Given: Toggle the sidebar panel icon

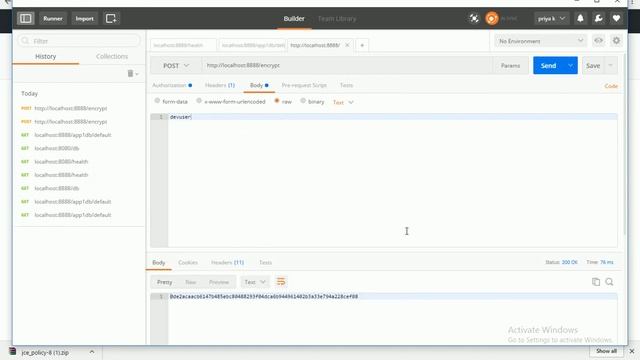Looking at the screenshot, I should [x=25, y=18].
